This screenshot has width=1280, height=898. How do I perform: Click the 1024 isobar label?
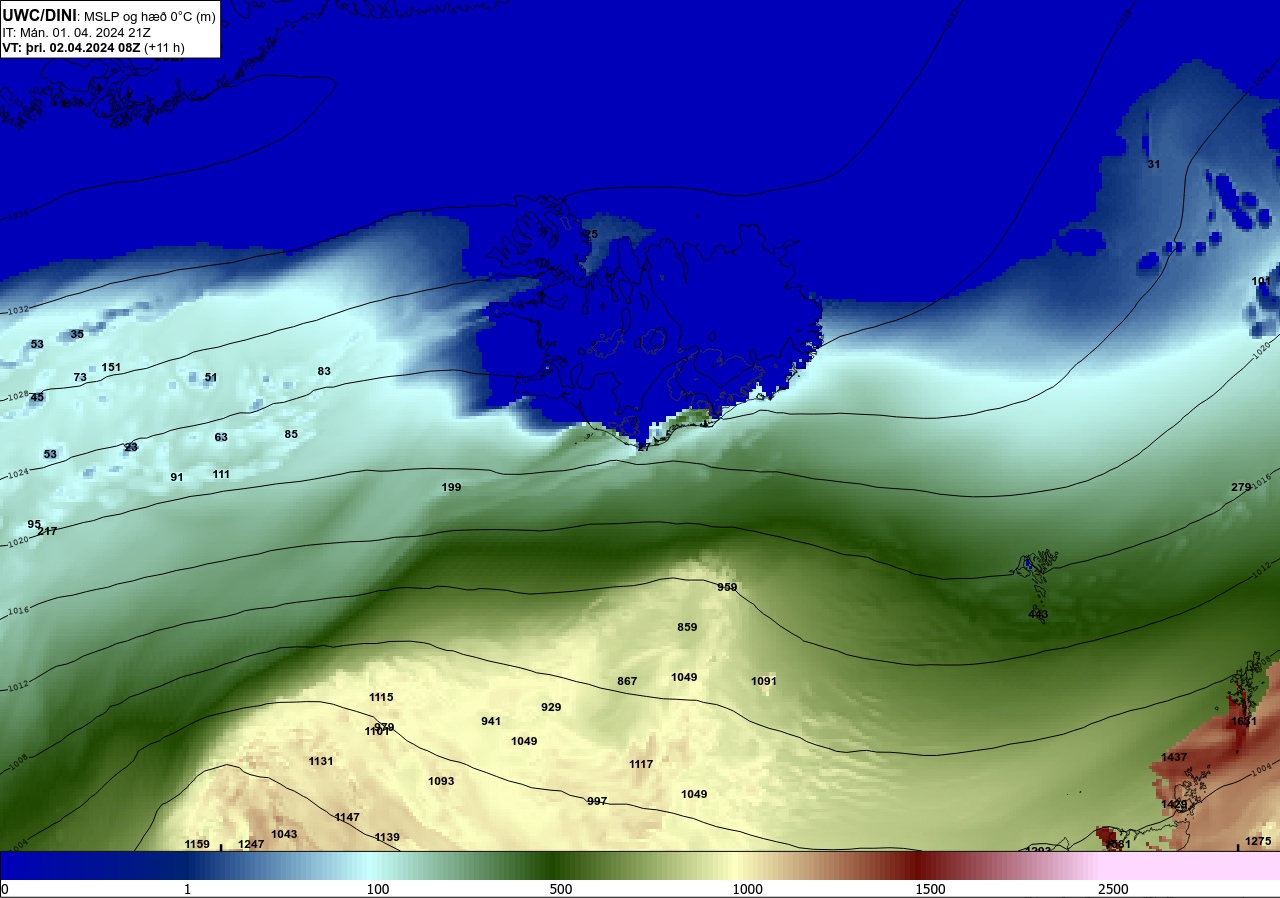click(x=16, y=473)
